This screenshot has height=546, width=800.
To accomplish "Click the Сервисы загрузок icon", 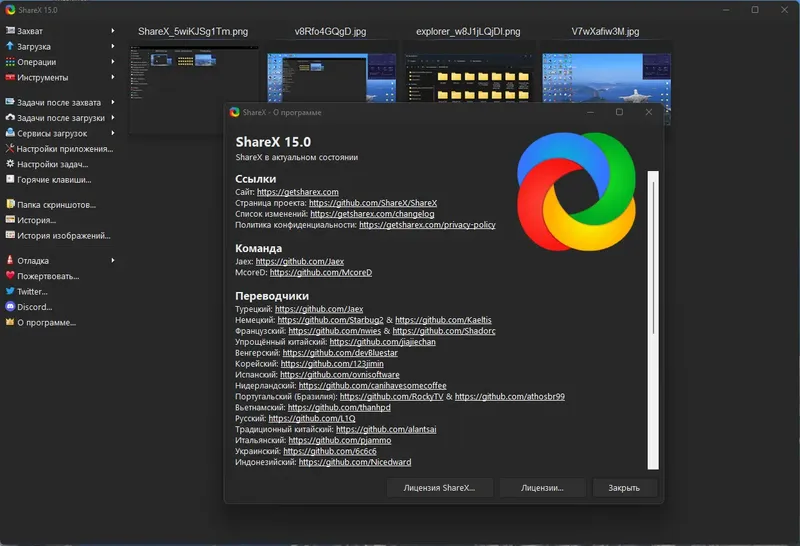I will pyautogui.click(x=10, y=133).
